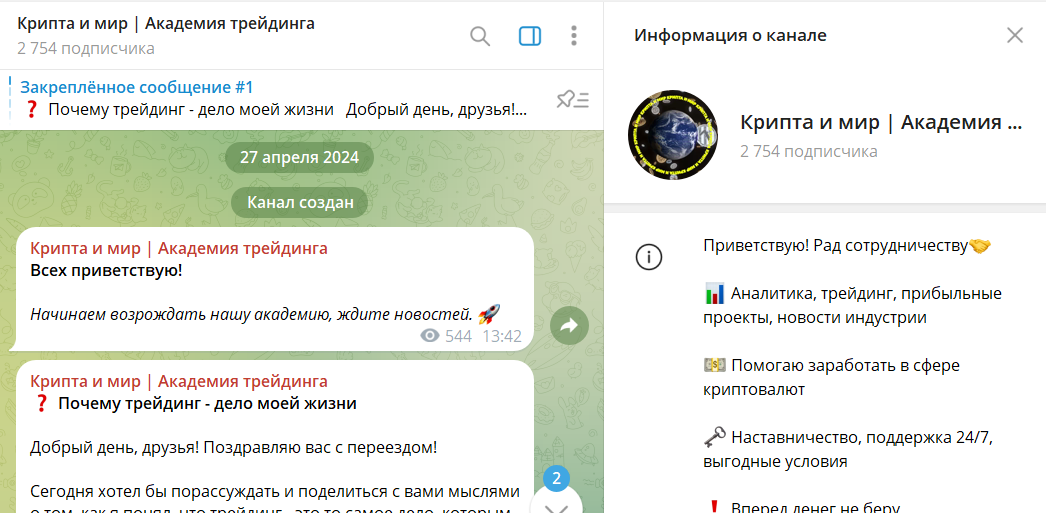Open sender name on 'Всех приветствую!' post
This screenshot has height=513, width=1046.
point(179,249)
